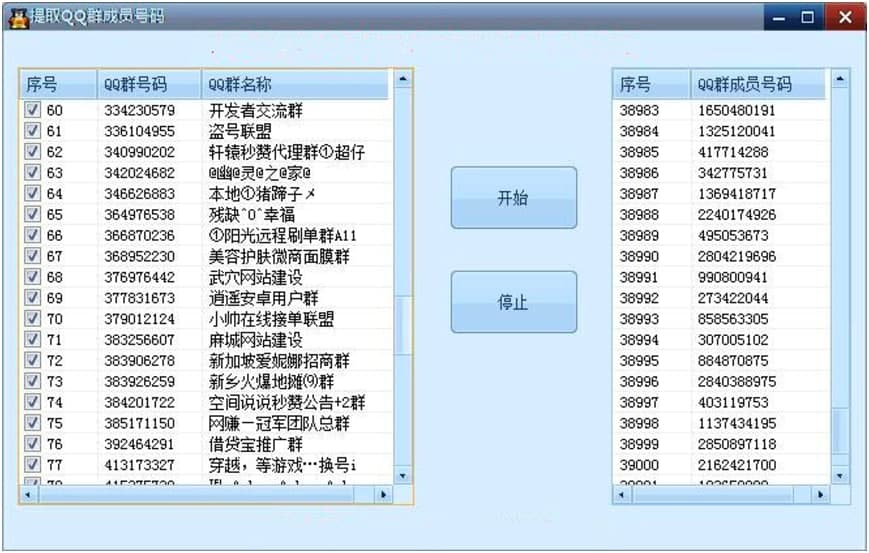Screen dimensions: 869x553
Task: Click group list scroll down arrow
Action: [403, 475]
